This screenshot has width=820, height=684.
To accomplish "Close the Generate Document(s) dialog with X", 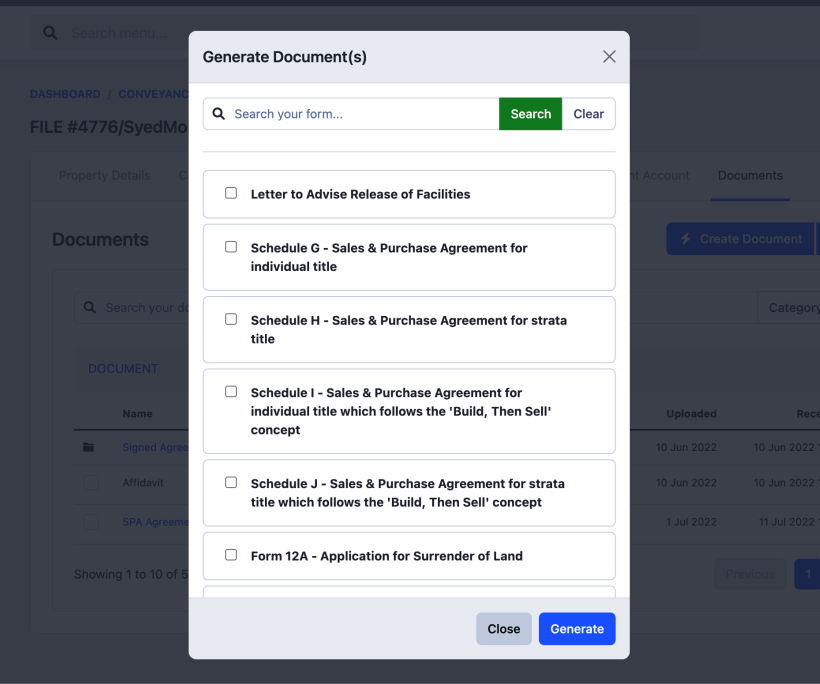I will [609, 57].
